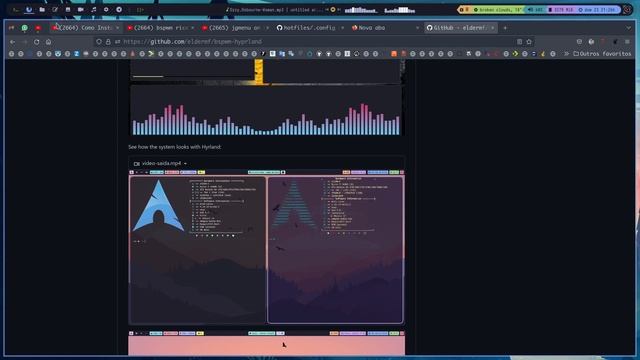Toggle play/pause in the panel media widget
This screenshot has height=360, width=640.
pos(333,9)
